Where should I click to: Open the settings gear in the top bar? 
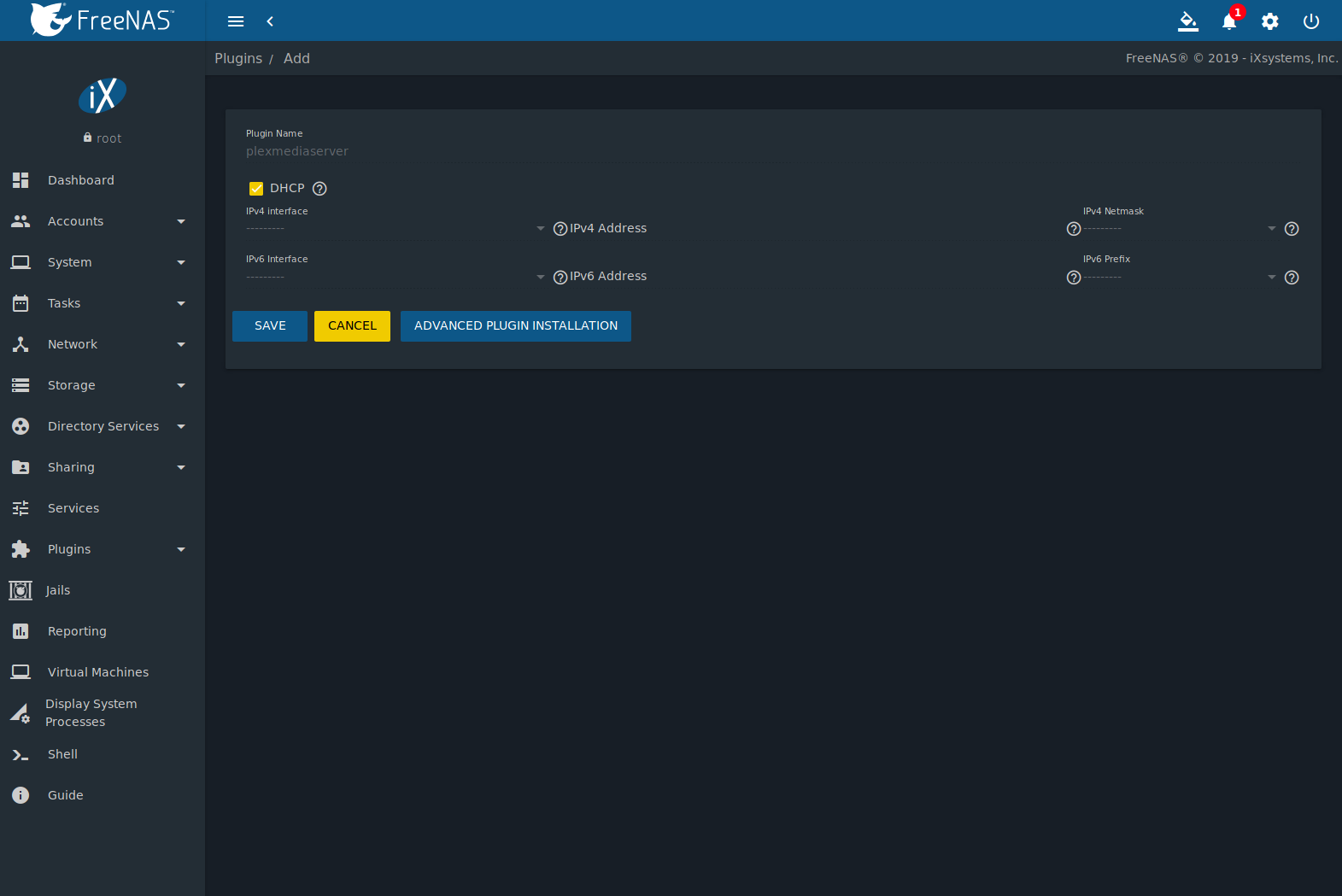[1270, 21]
